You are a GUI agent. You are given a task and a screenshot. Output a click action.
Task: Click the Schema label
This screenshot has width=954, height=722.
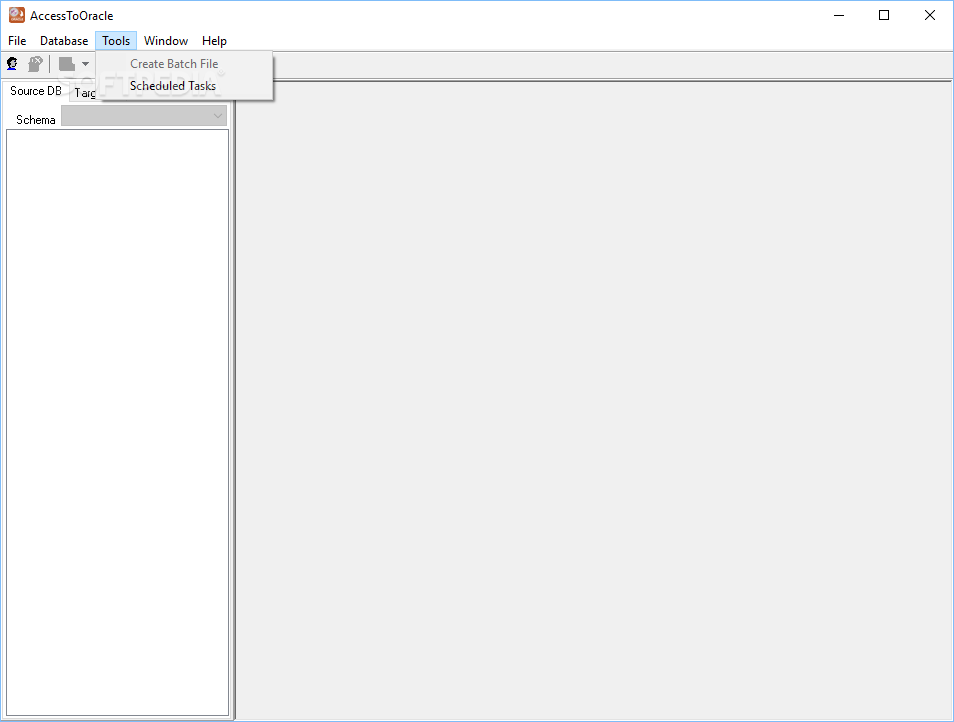(35, 120)
